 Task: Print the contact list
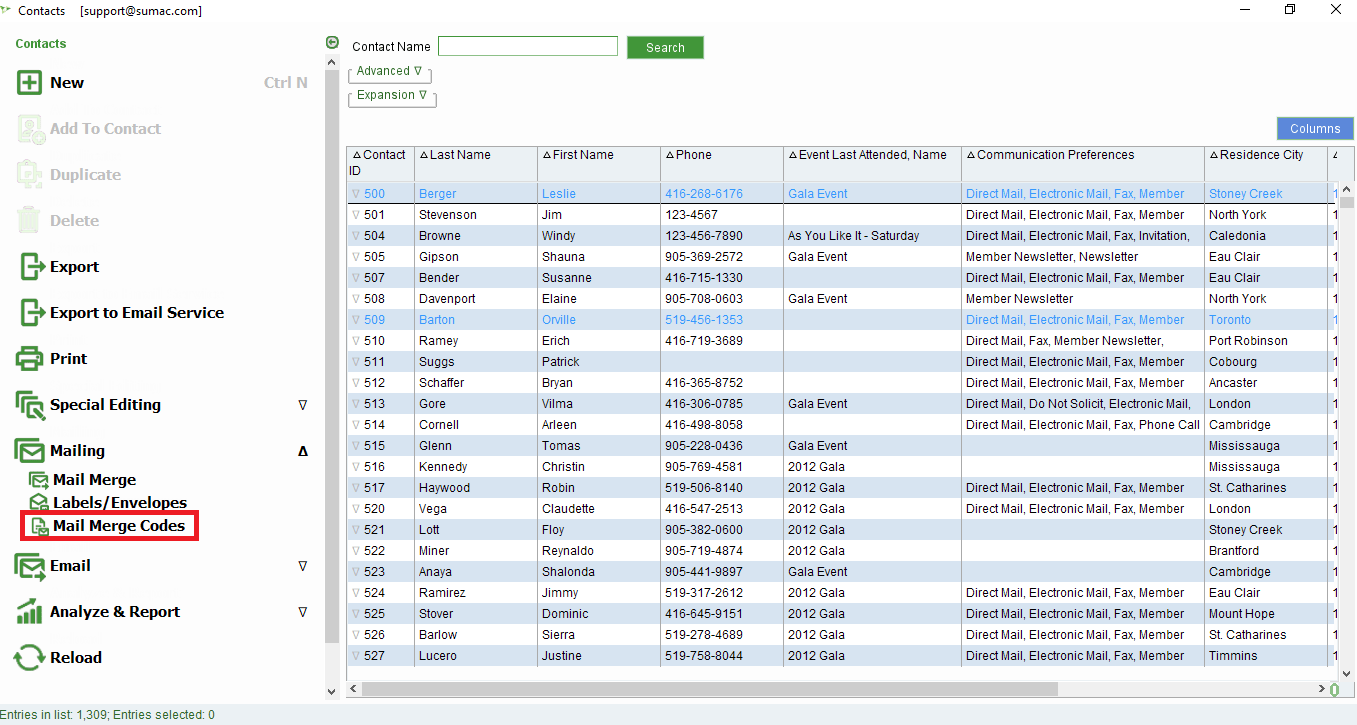pos(68,358)
